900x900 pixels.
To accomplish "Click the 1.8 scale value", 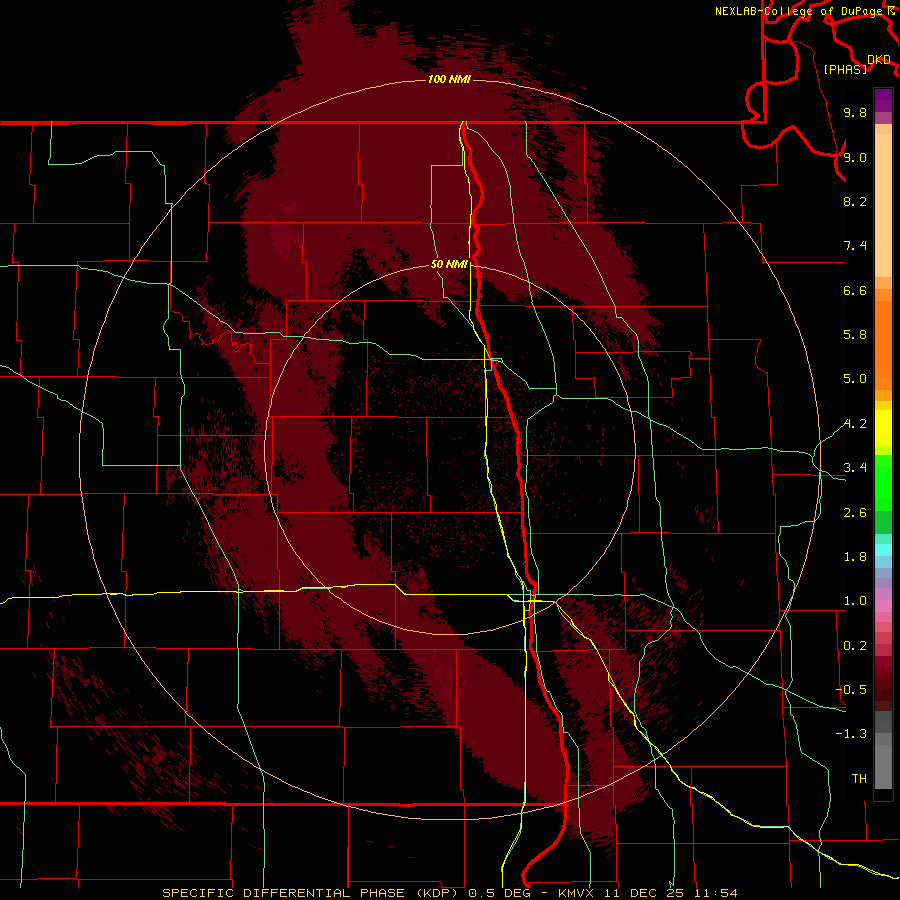I will click(855, 557).
